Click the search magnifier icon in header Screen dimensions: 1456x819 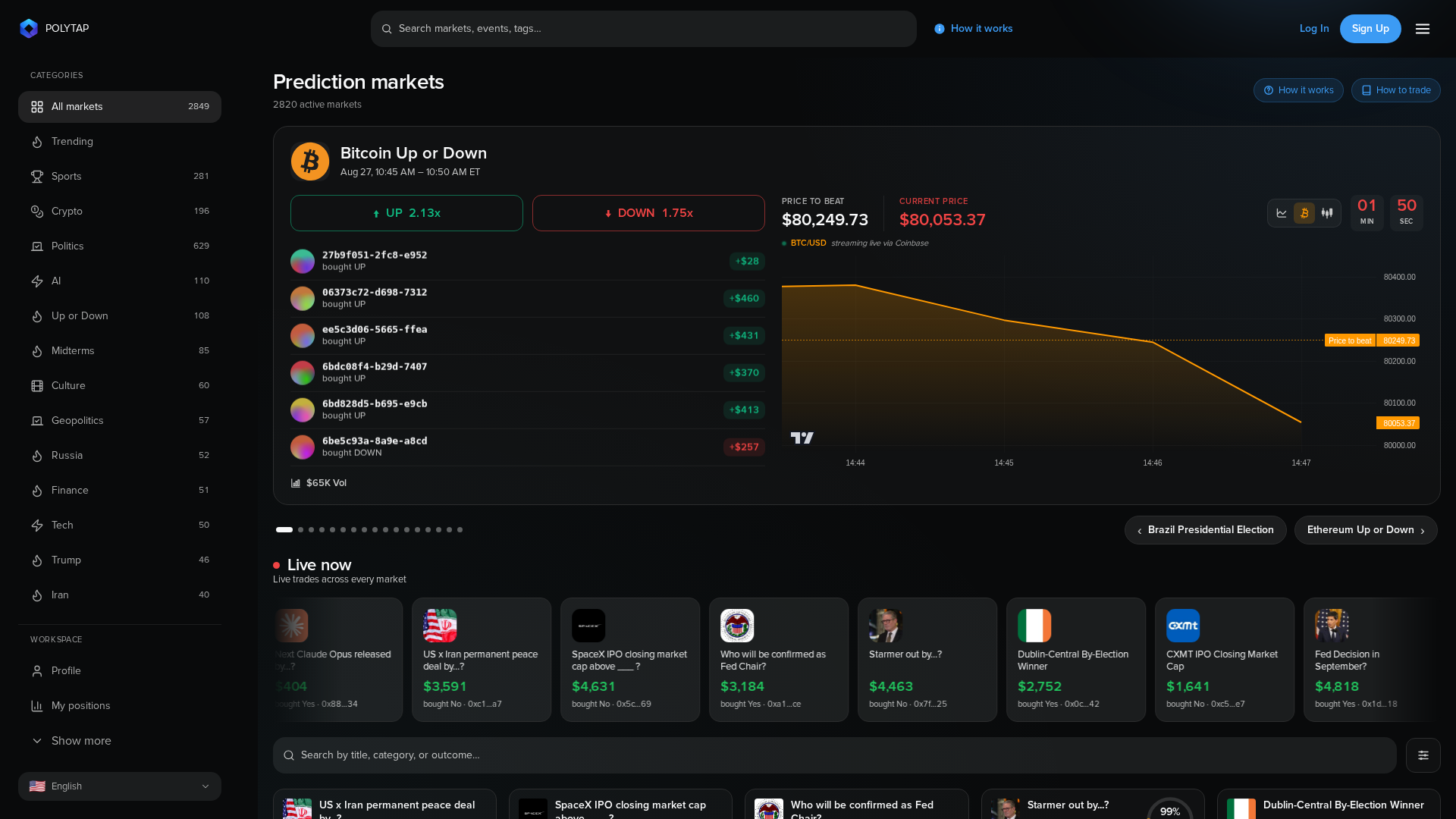(x=387, y=29)
